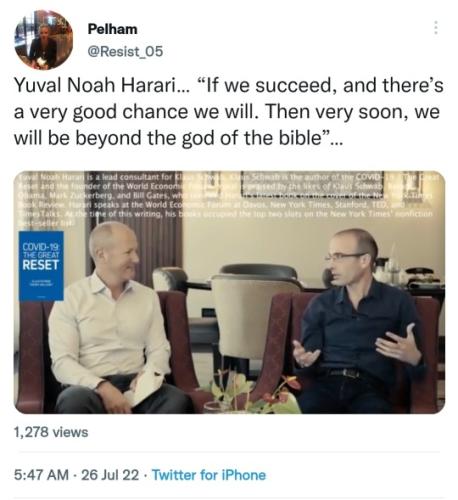
Task: Click the 'If we succeed' quote line
Action: click(229, 85)
